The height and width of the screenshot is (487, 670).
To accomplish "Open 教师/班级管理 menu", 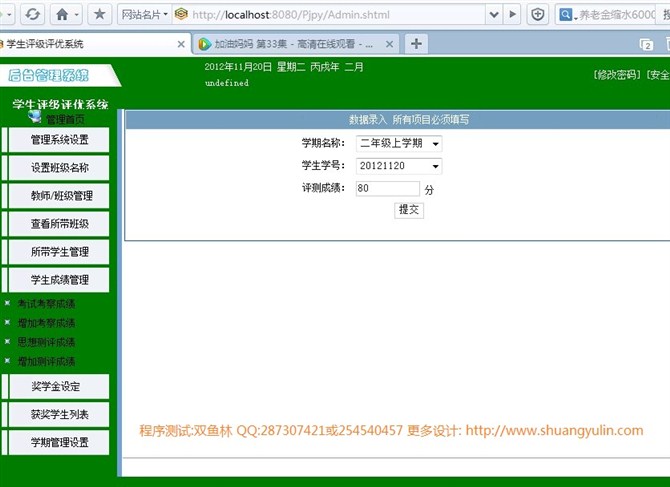I will (59, 196).
